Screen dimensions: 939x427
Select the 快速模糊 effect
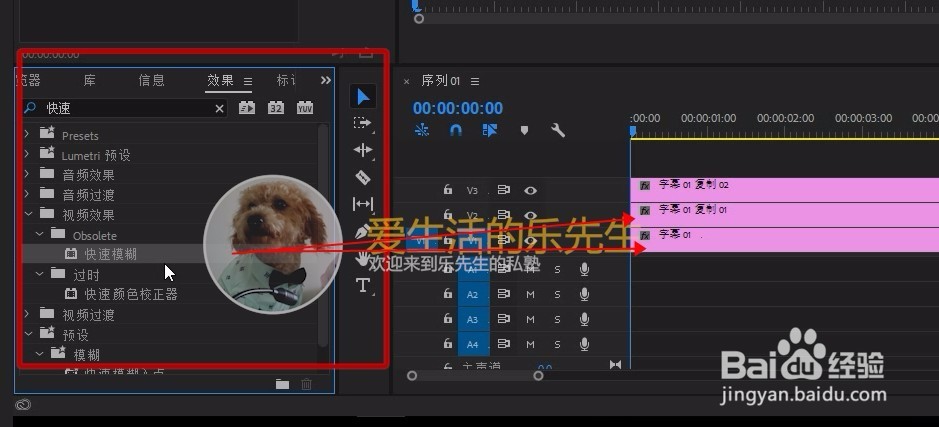point(111,255)
